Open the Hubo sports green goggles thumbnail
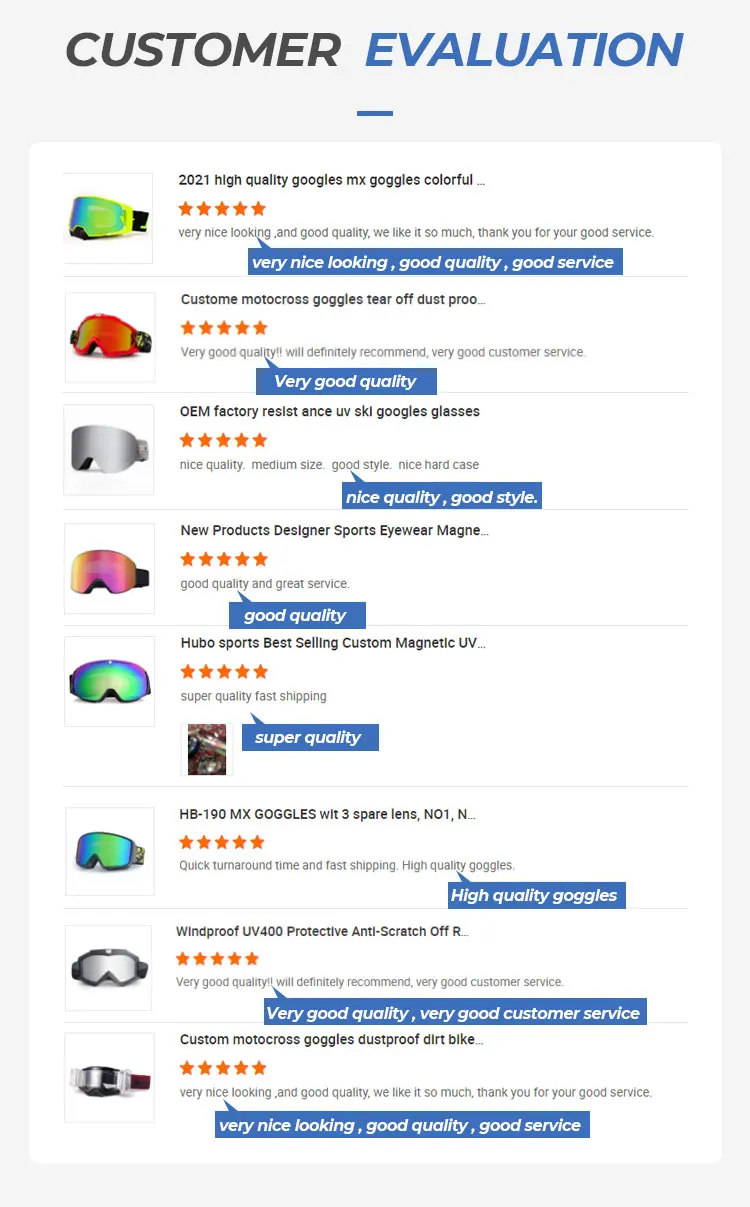Viewport: 750px width, 1207px height. (110, 681)
